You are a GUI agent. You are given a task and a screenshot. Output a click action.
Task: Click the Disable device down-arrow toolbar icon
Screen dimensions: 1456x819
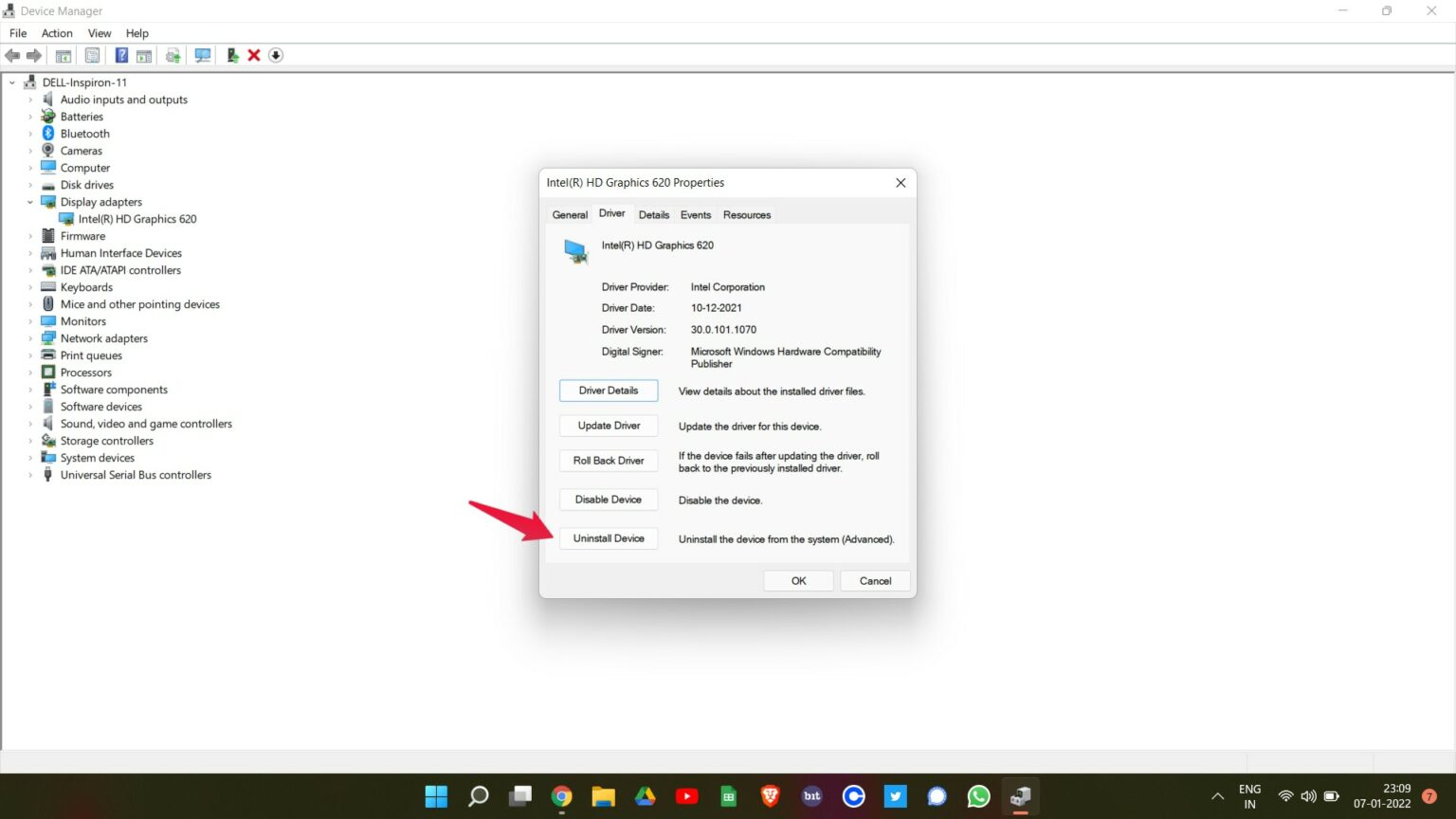[x=275, y=55]
